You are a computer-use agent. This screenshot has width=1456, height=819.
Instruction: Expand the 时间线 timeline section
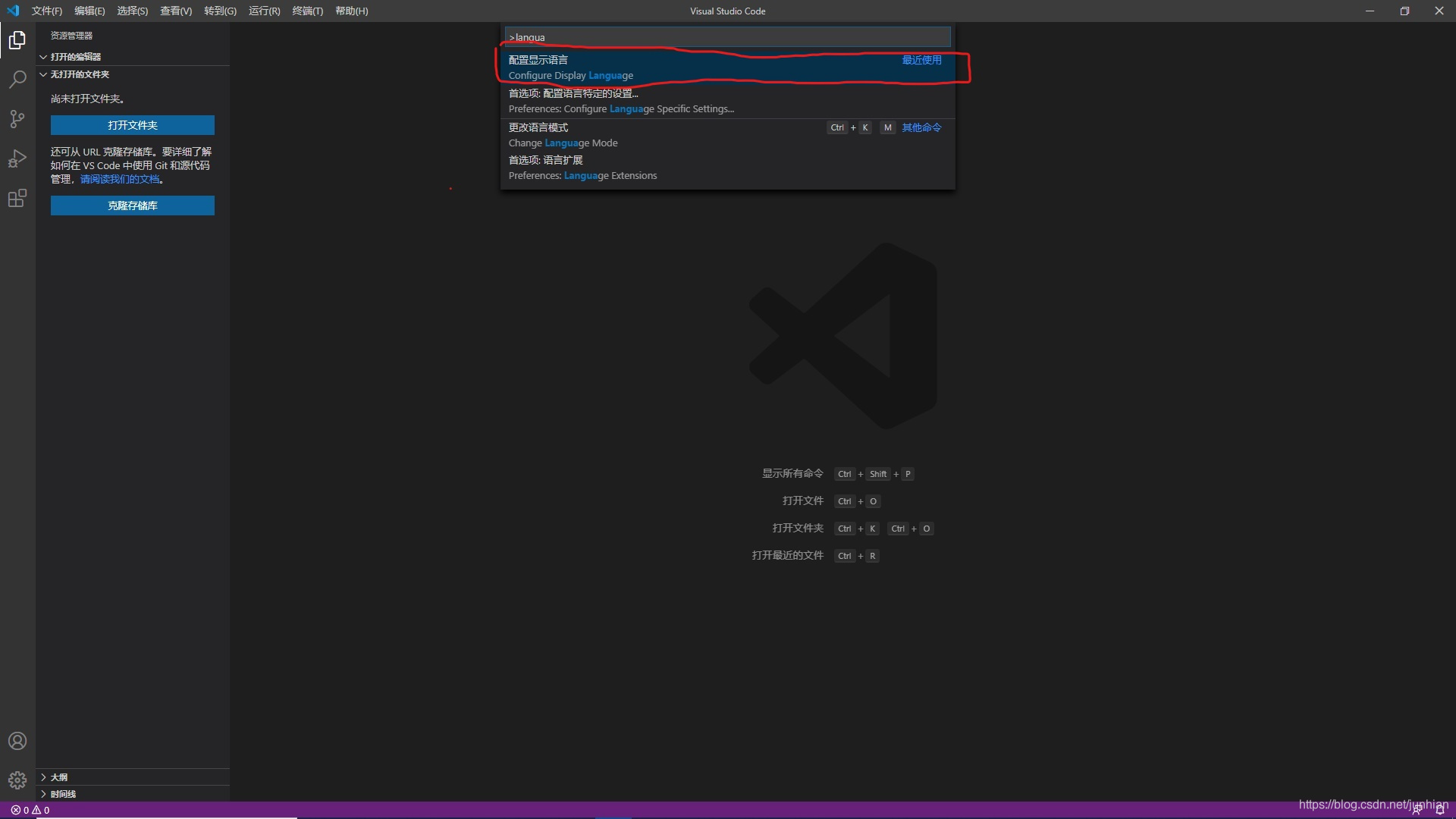click(x=133, y=794)
